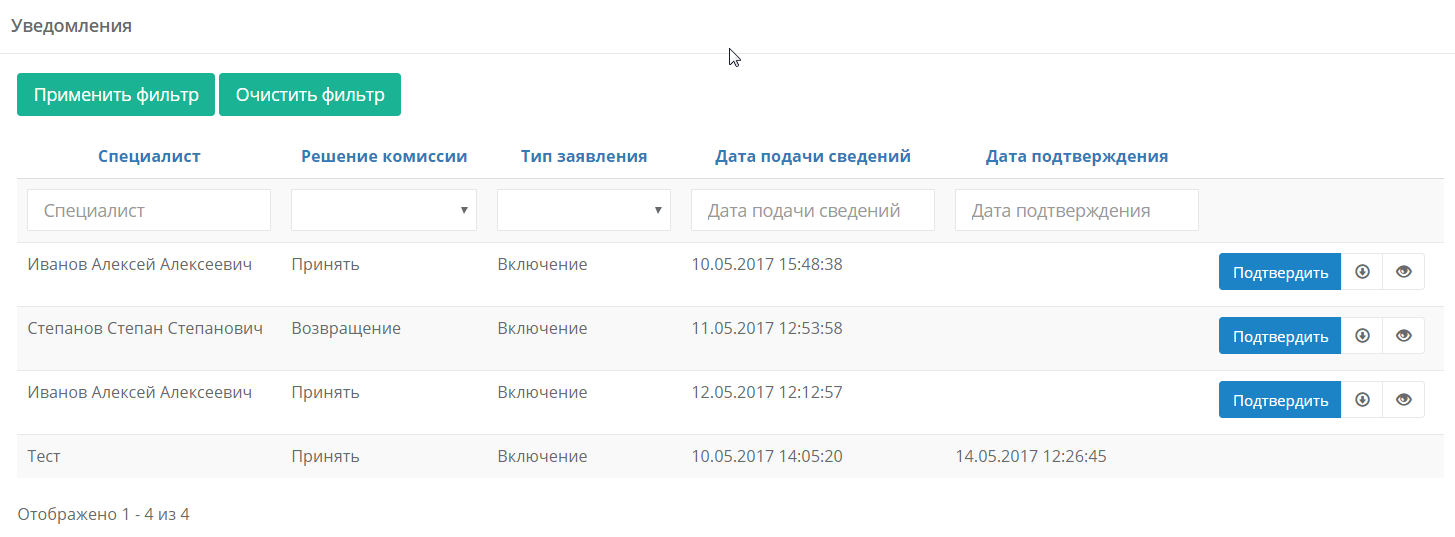Viewport: 1455px width, 537px height.
Task: Sort by Дата подачи сведений header
Action: pyautogui.click(x=813, y=156)
